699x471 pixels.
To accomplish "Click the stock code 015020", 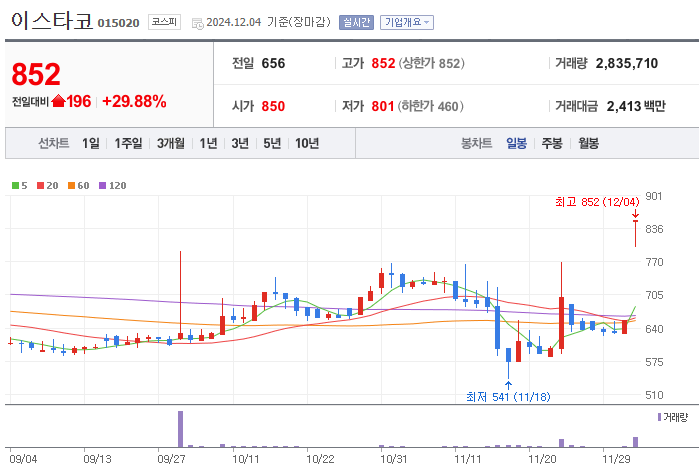I will (119, 23).
